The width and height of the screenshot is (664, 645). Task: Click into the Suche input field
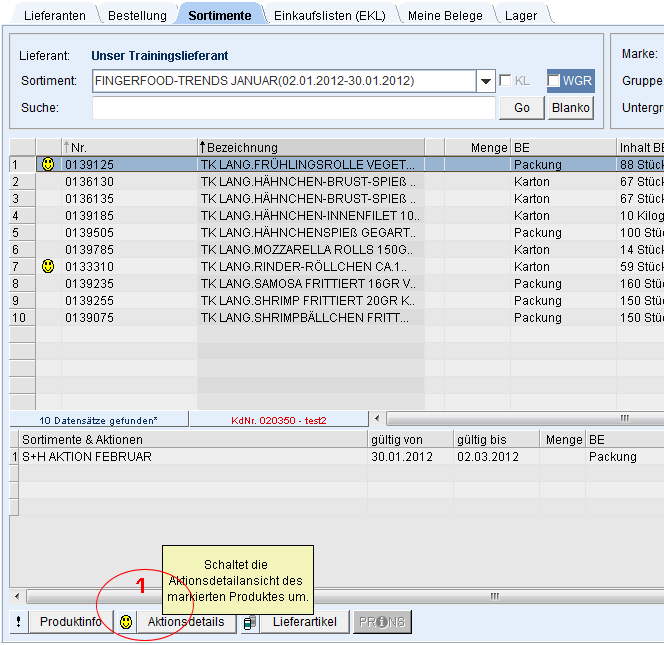point(293,108)
